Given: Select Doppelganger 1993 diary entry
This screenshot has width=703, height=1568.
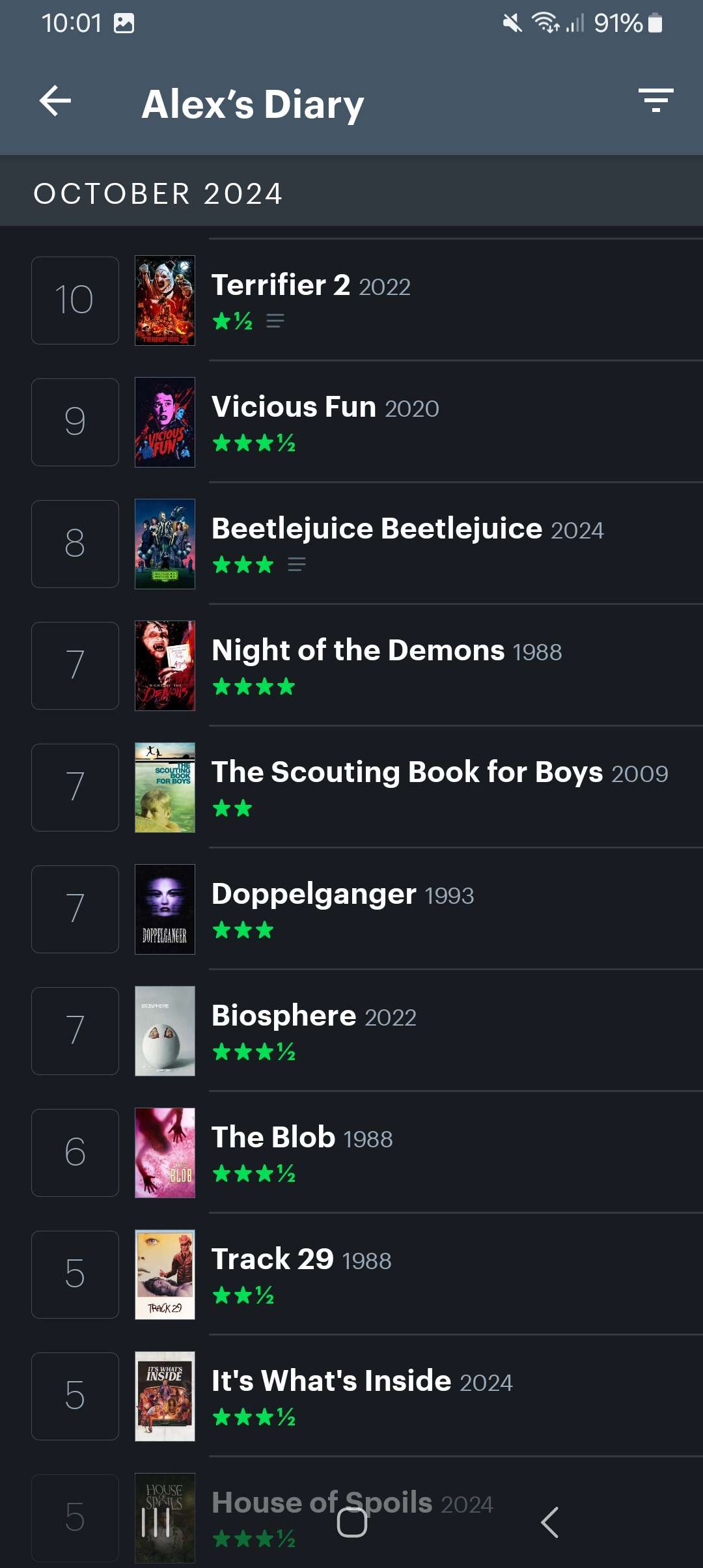Looking at the screenshot, I should (342, 895).
